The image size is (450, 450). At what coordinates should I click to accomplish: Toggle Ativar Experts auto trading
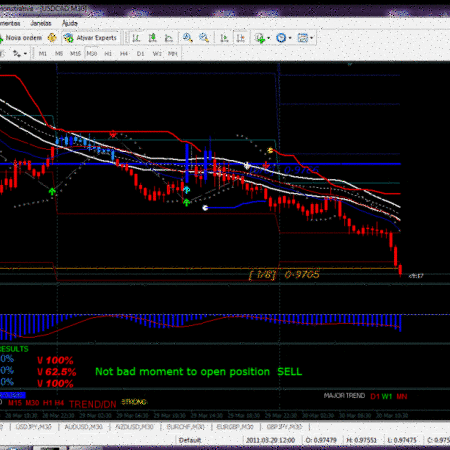pyautogui.click(x=91, y=38)
